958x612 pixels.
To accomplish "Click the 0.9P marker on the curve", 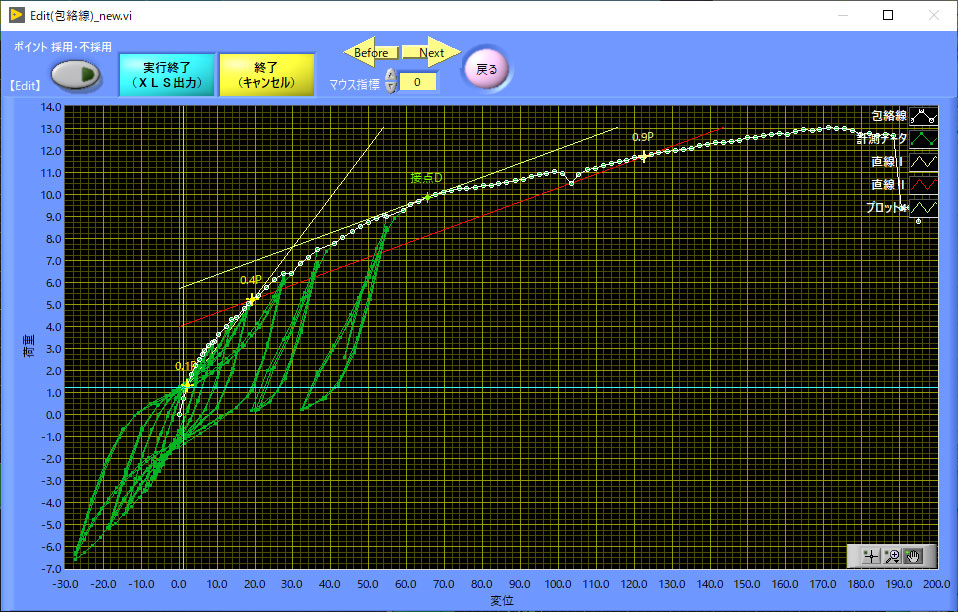I will [645, 155].
